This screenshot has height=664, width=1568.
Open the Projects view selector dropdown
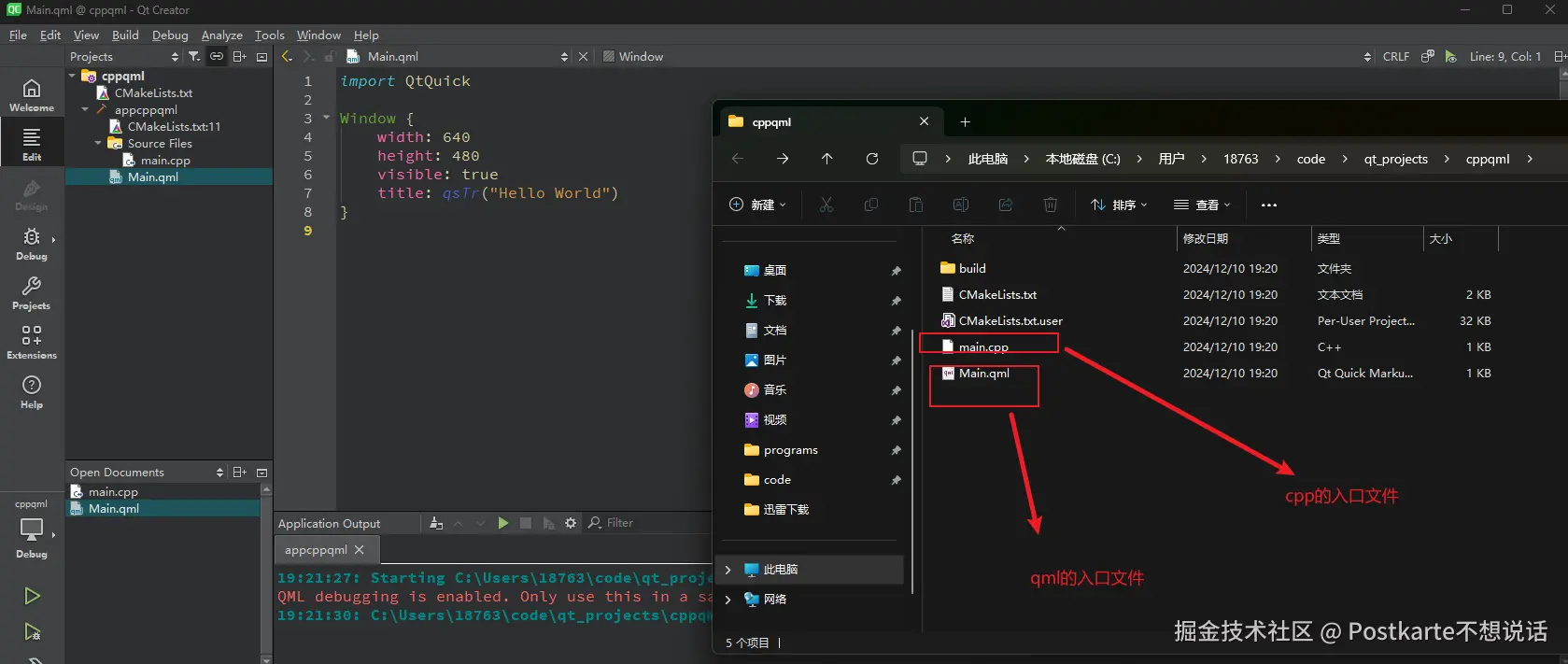[174, 56]
